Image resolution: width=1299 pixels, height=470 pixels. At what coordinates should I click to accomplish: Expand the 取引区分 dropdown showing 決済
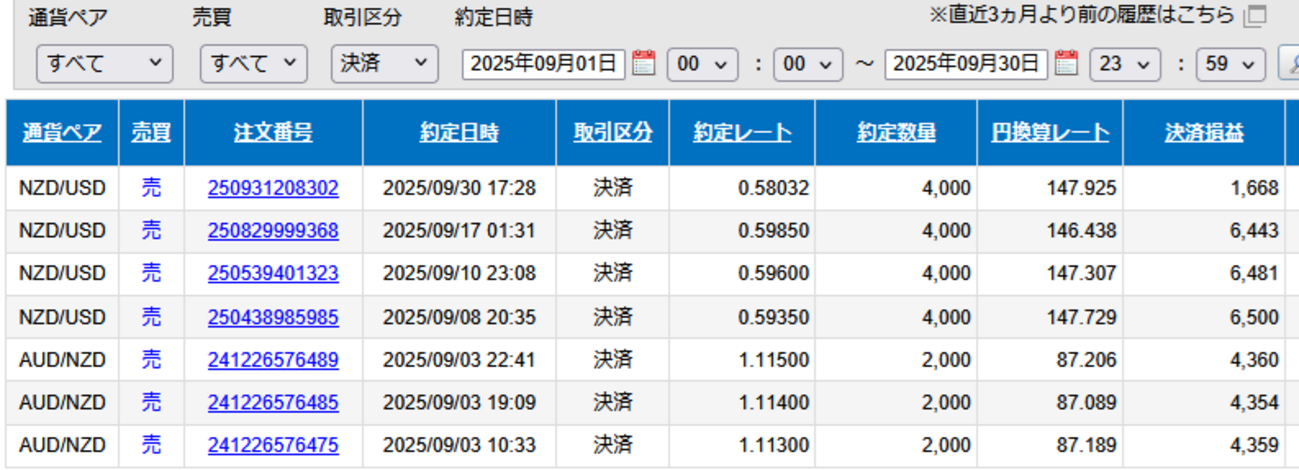tap(385, 64)
